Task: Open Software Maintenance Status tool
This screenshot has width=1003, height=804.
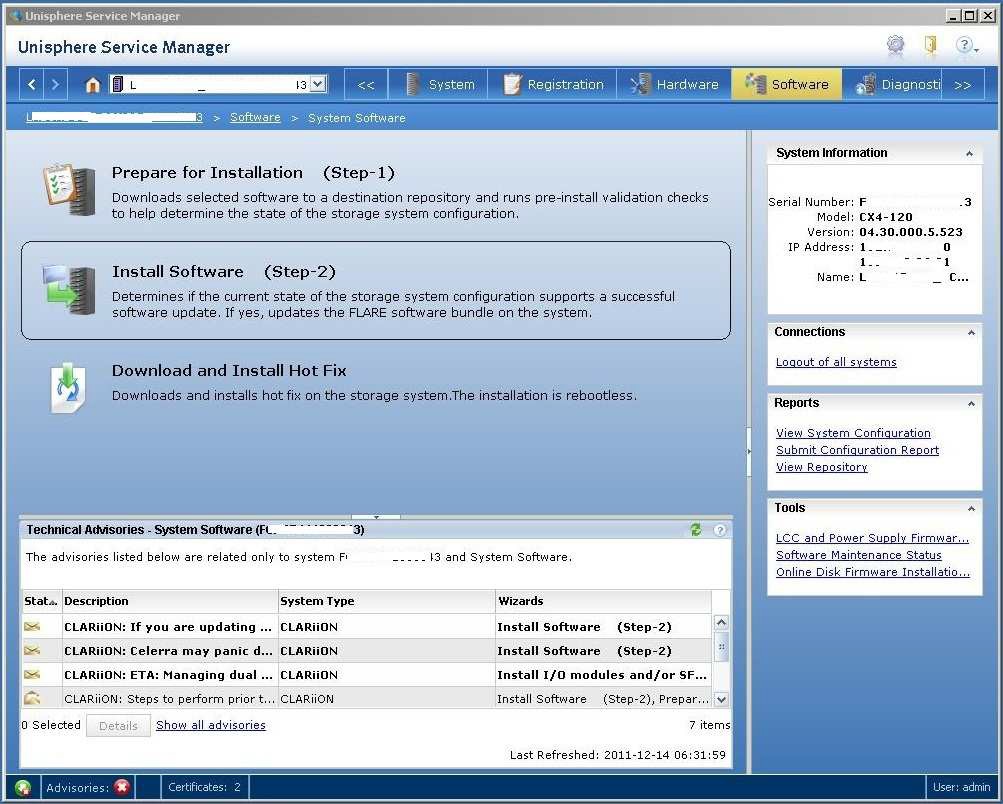Action: [859, 555]
